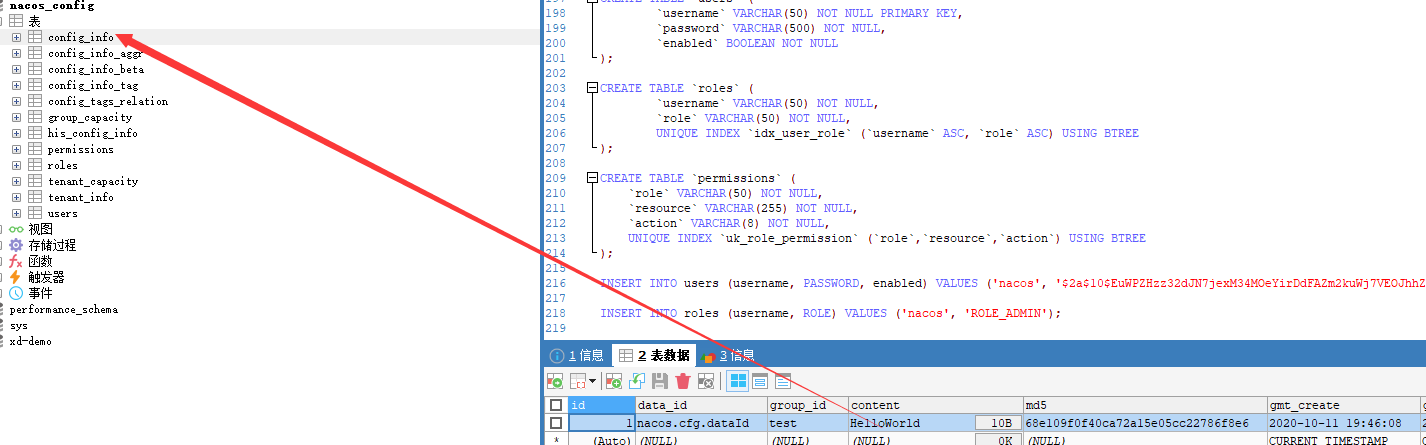Collapse the CREATE TABLE permissions code block
The height and width of the screenshot is (445, 1426).
coord(592,178)
